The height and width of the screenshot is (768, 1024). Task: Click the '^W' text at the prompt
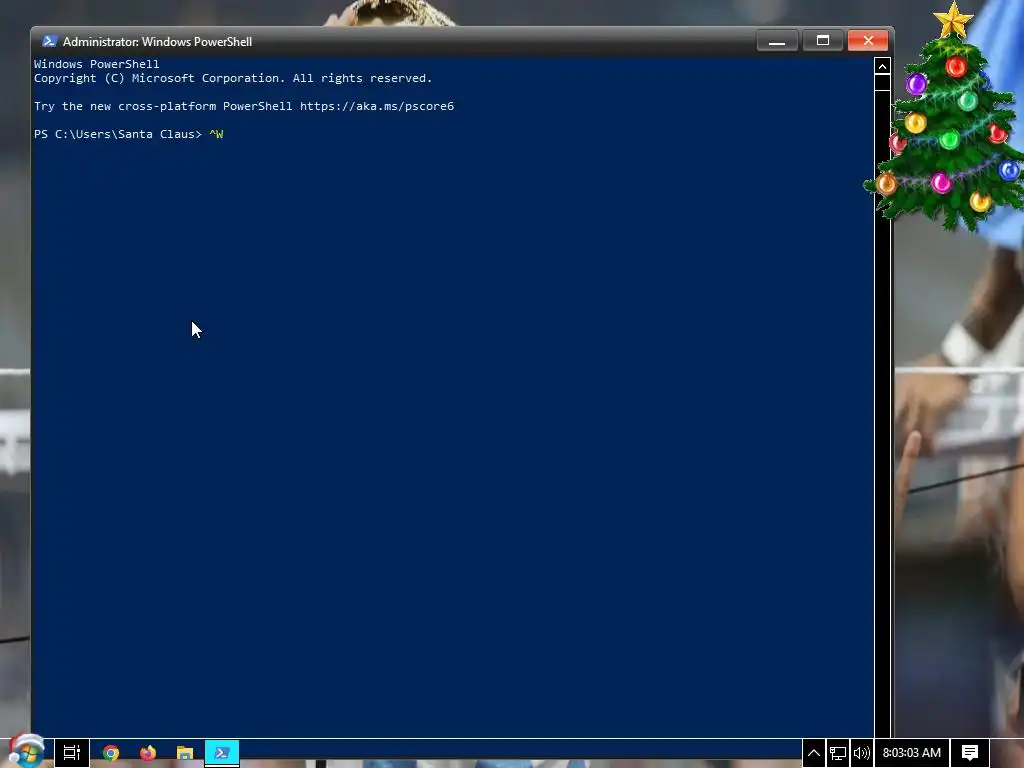pos(216,134)
